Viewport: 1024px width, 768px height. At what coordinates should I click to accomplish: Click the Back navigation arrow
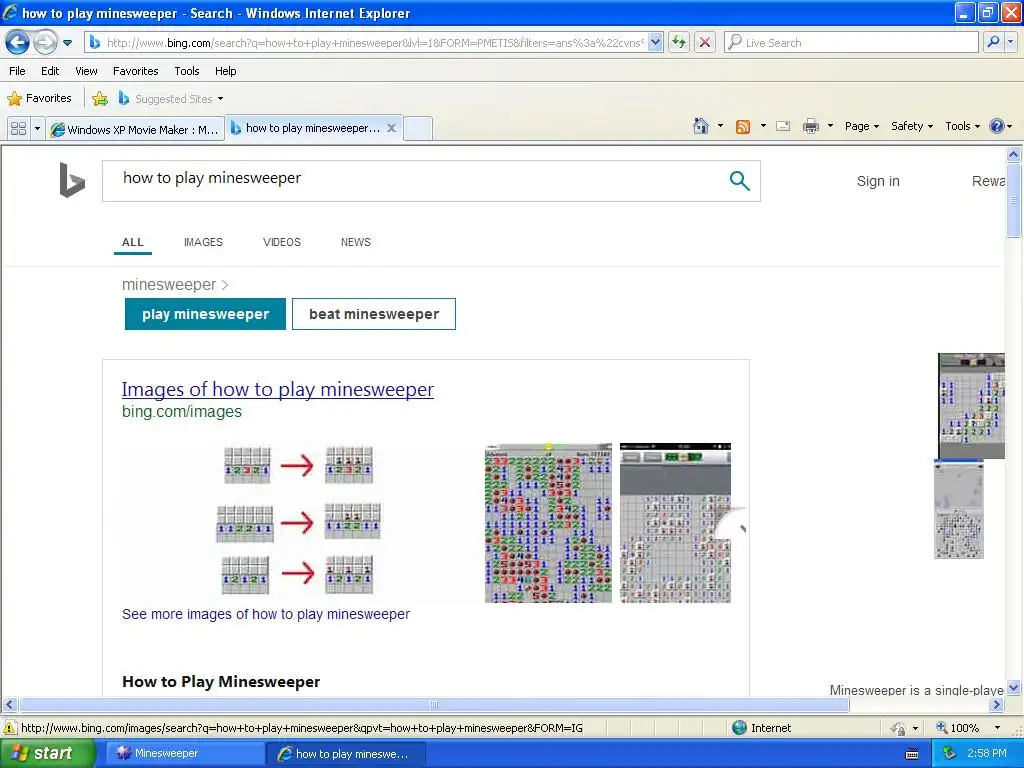[18, 43]
